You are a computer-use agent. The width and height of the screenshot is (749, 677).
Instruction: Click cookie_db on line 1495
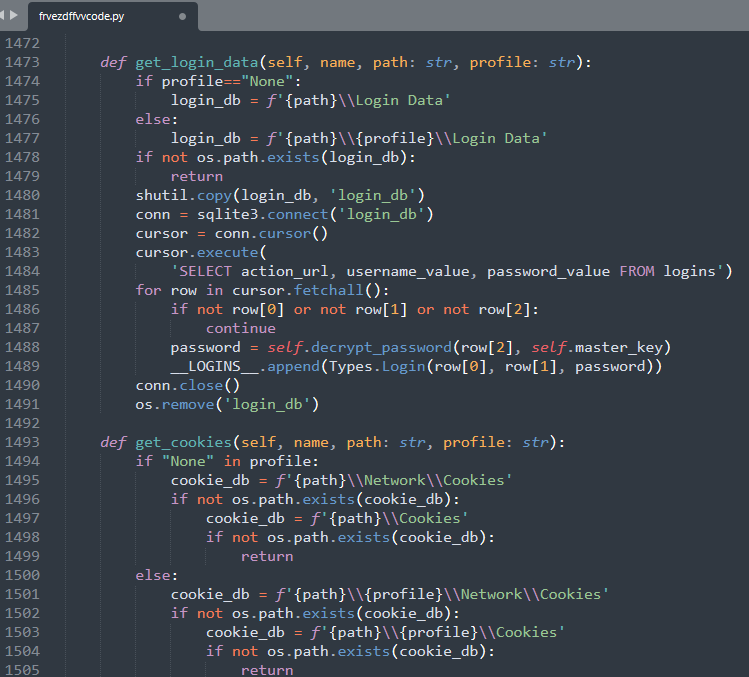210,481
